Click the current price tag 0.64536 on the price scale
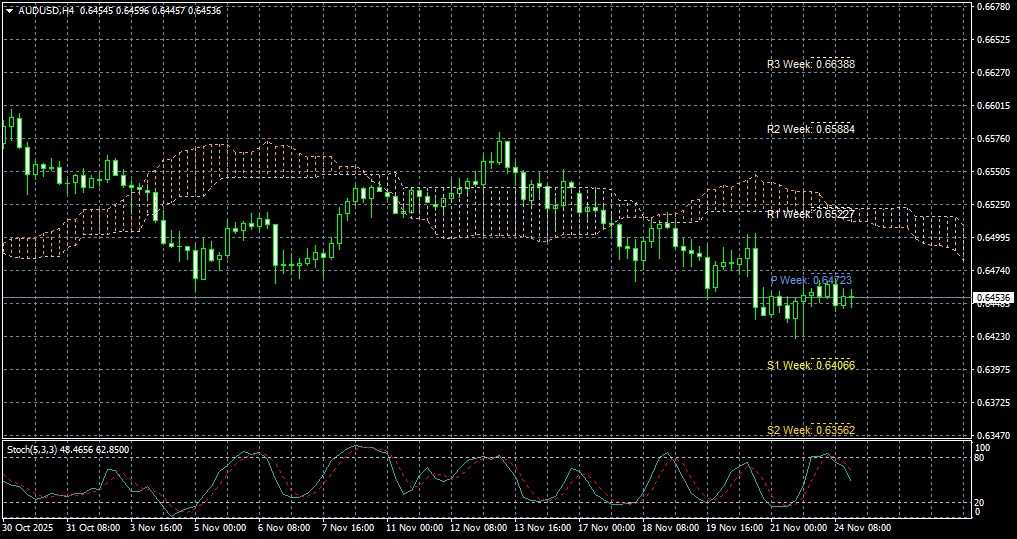 point(992,298)
